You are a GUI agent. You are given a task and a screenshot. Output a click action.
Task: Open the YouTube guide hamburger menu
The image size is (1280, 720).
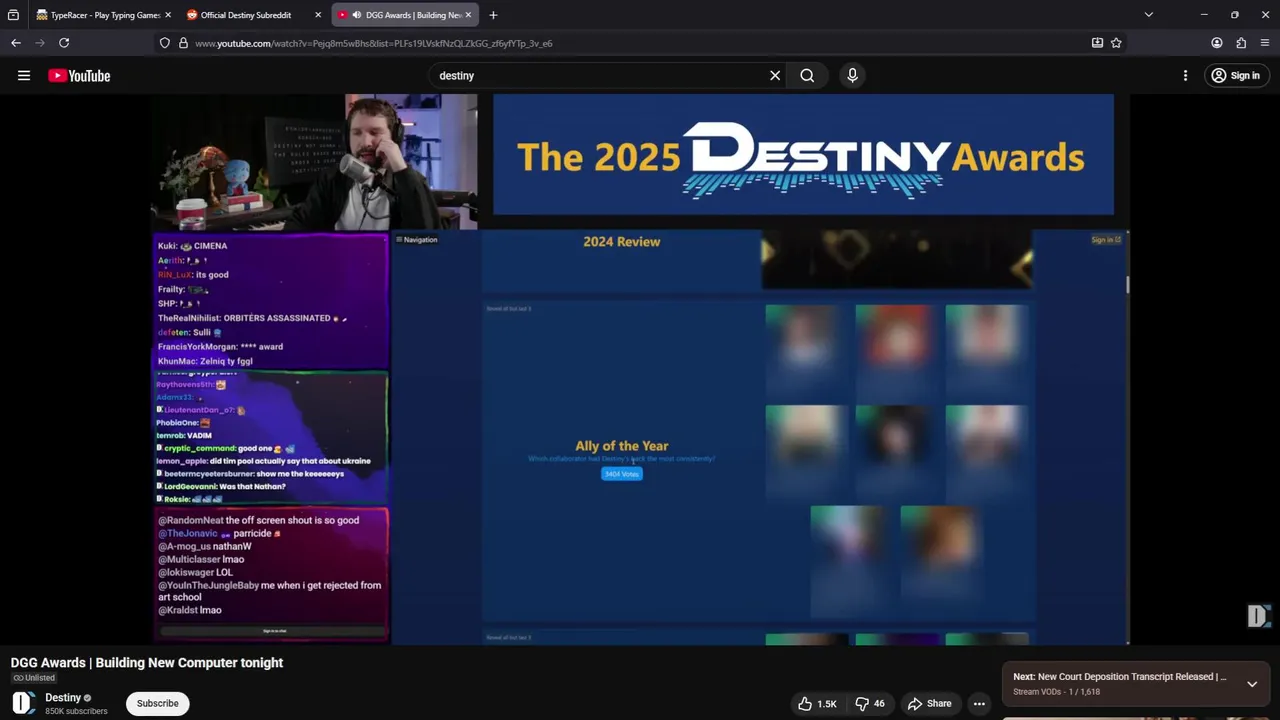(24, 75)
